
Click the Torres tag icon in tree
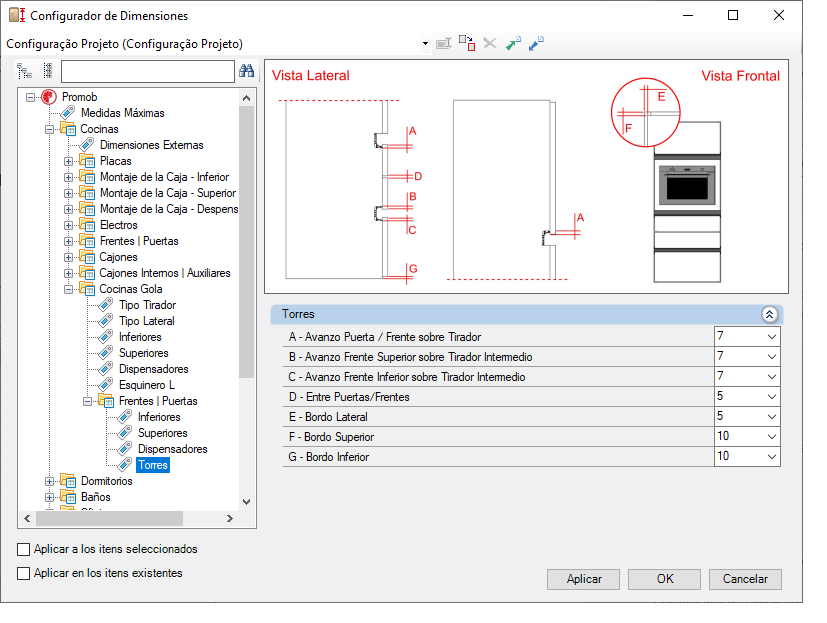coord(125,465)
